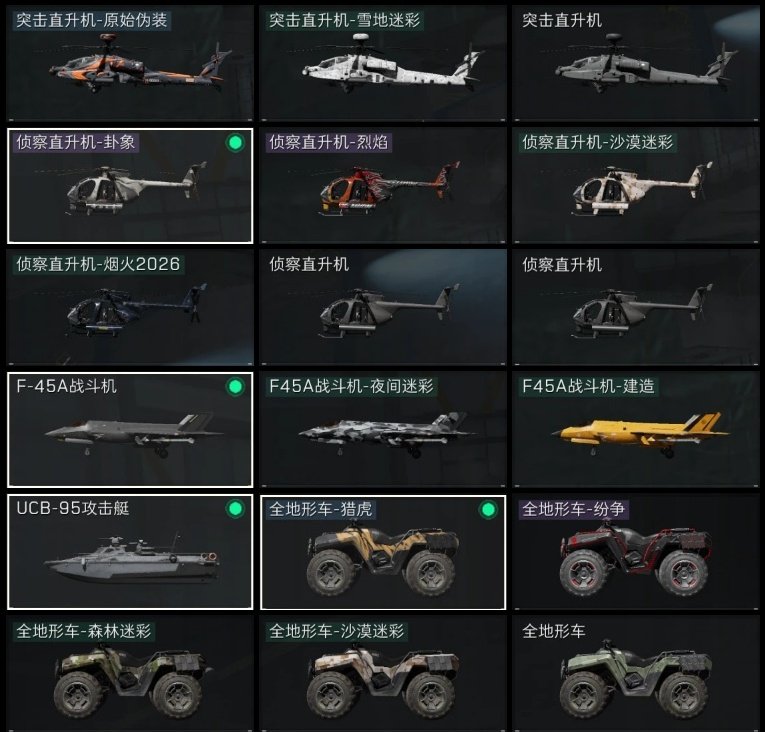The width and height of the screenshot is (765, 732).
Task: Choose 全地形车-沙漠迷彩 skin
Action: tap(383, 674)
